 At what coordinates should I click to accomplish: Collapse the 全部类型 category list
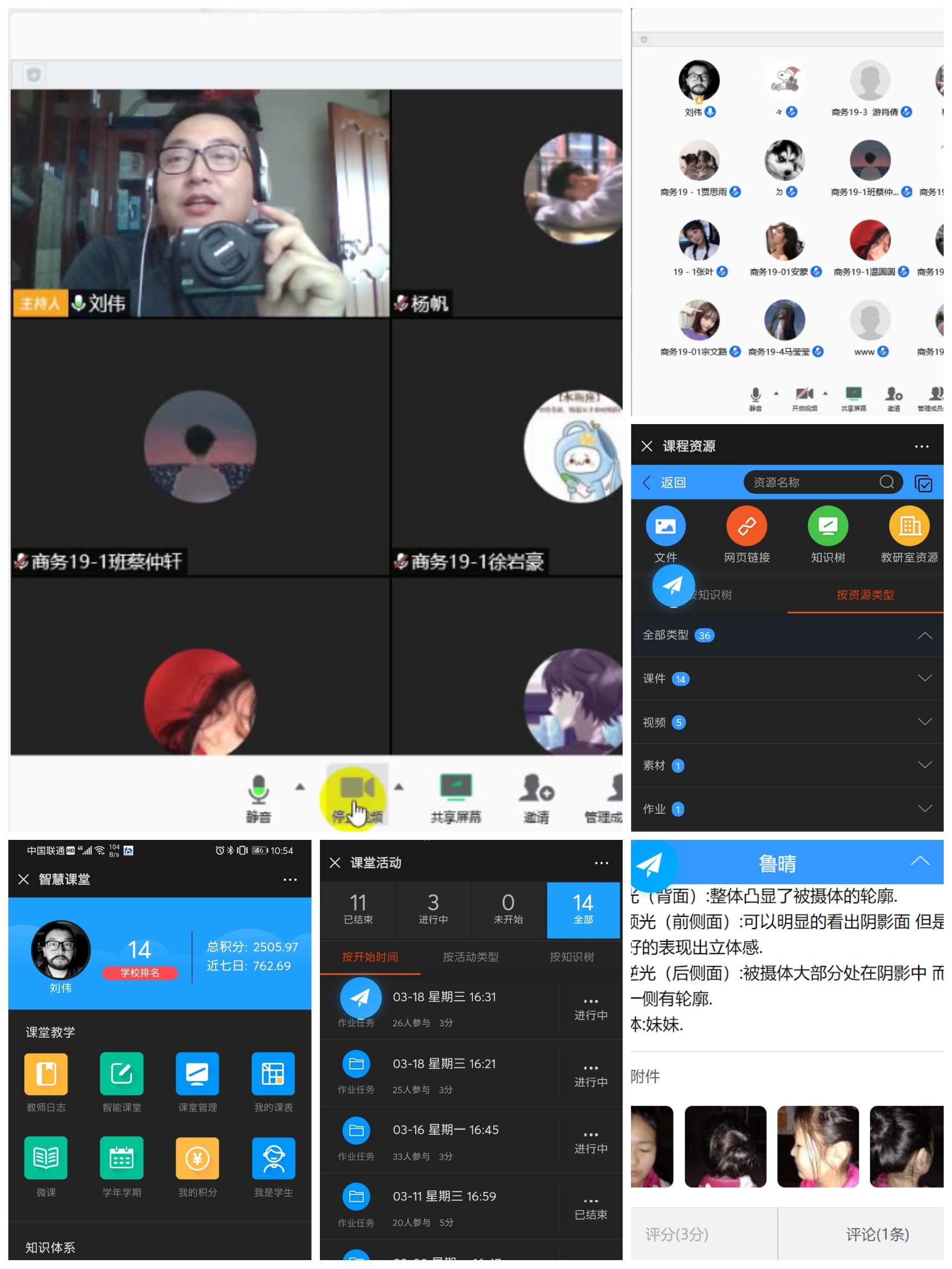(924, 635)
